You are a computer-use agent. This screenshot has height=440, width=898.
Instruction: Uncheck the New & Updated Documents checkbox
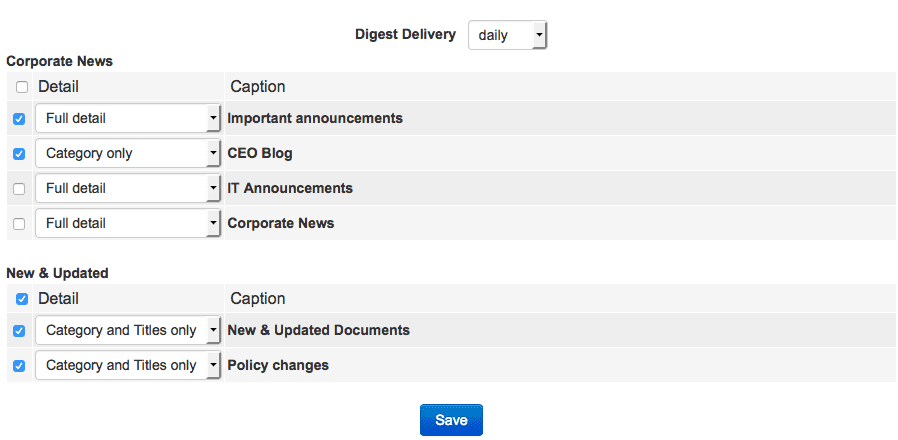click(x=19, y=331)
